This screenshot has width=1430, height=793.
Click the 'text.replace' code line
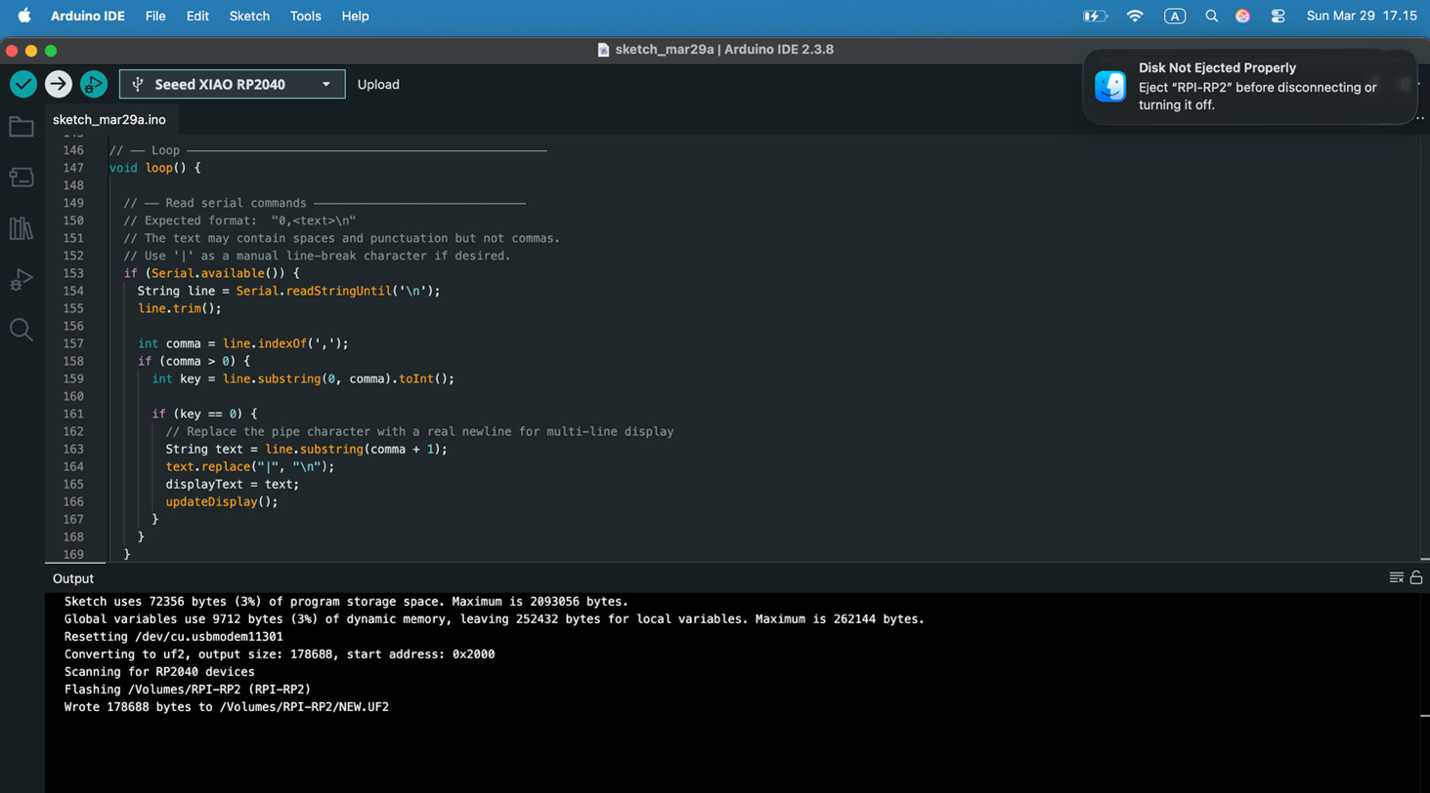click(x=250, y=466)
